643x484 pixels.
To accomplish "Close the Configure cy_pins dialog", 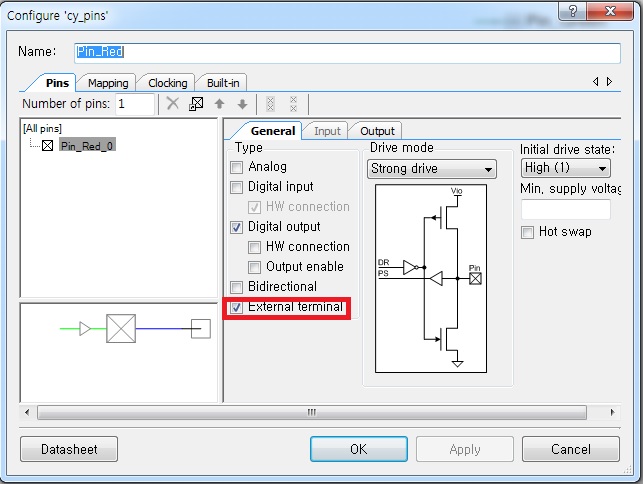I will point(610,11).
